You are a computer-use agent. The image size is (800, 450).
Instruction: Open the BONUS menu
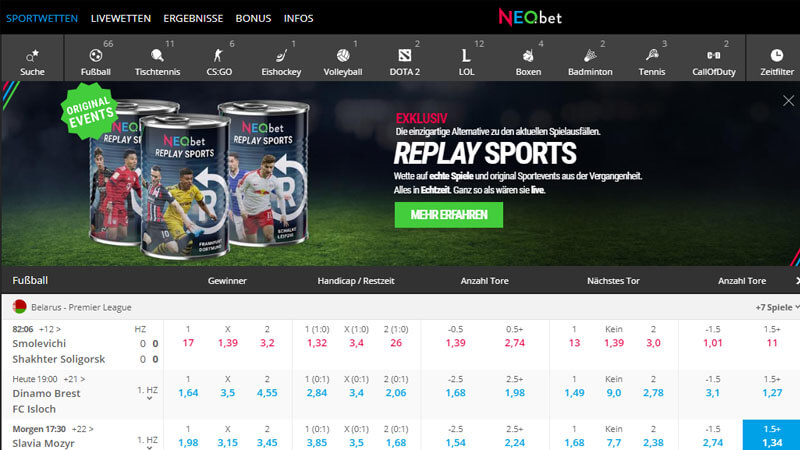tap(253, 18)
